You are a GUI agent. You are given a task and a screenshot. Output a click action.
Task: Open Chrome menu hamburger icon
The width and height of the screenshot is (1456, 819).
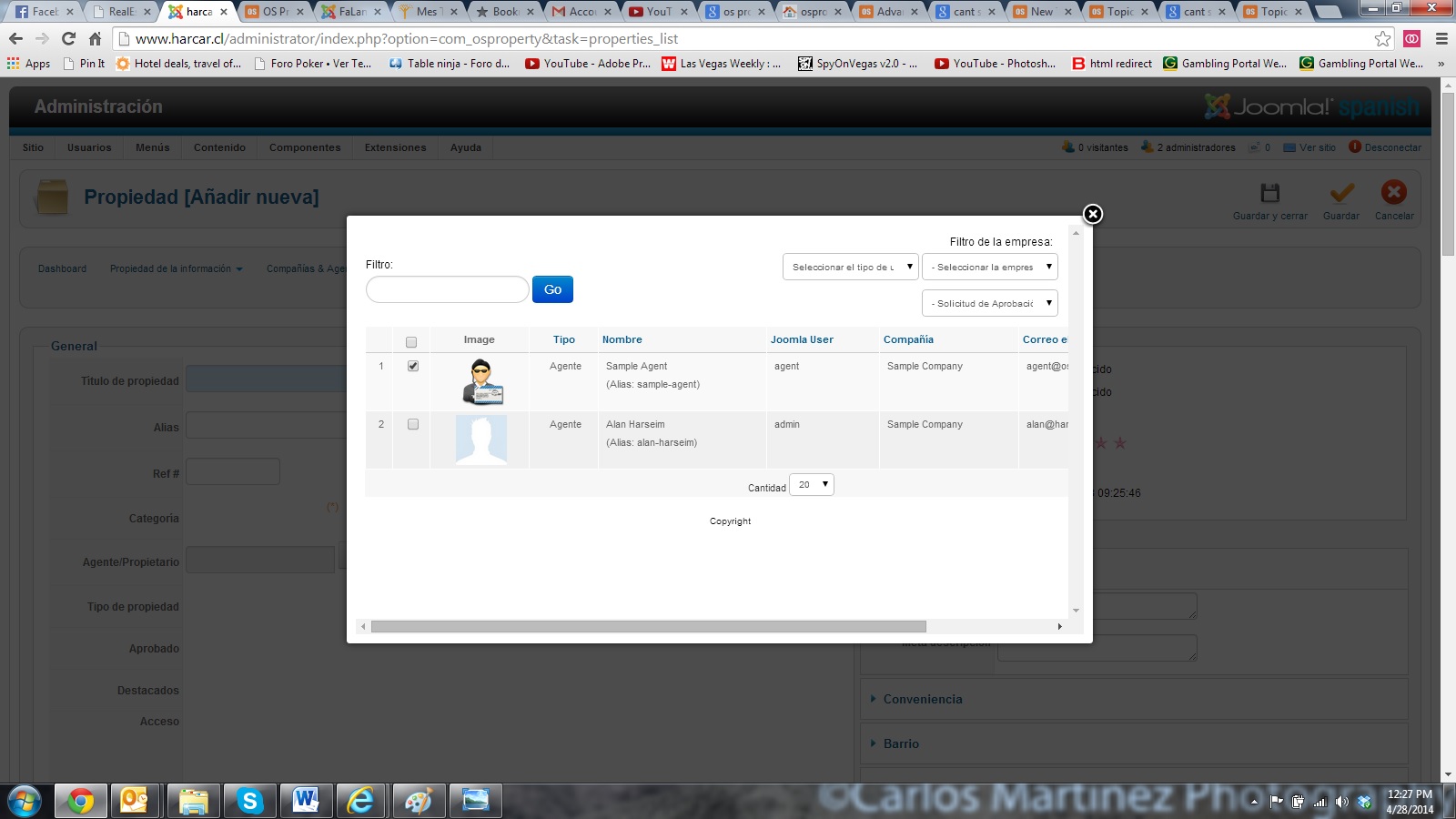pyautogui.click(x=1441, y=39)
